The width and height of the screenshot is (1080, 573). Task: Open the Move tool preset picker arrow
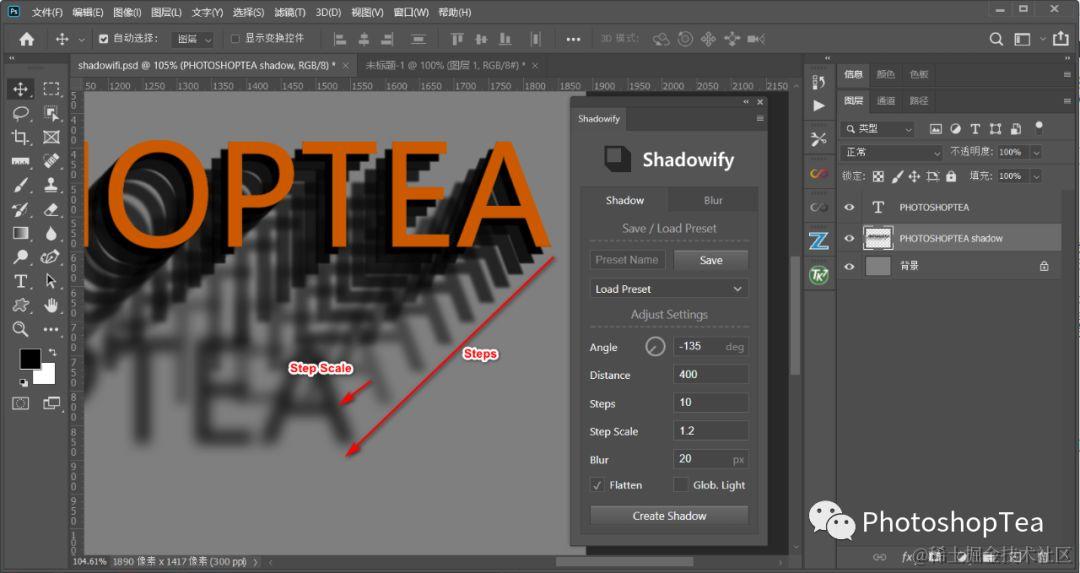(x=81, y=40)
